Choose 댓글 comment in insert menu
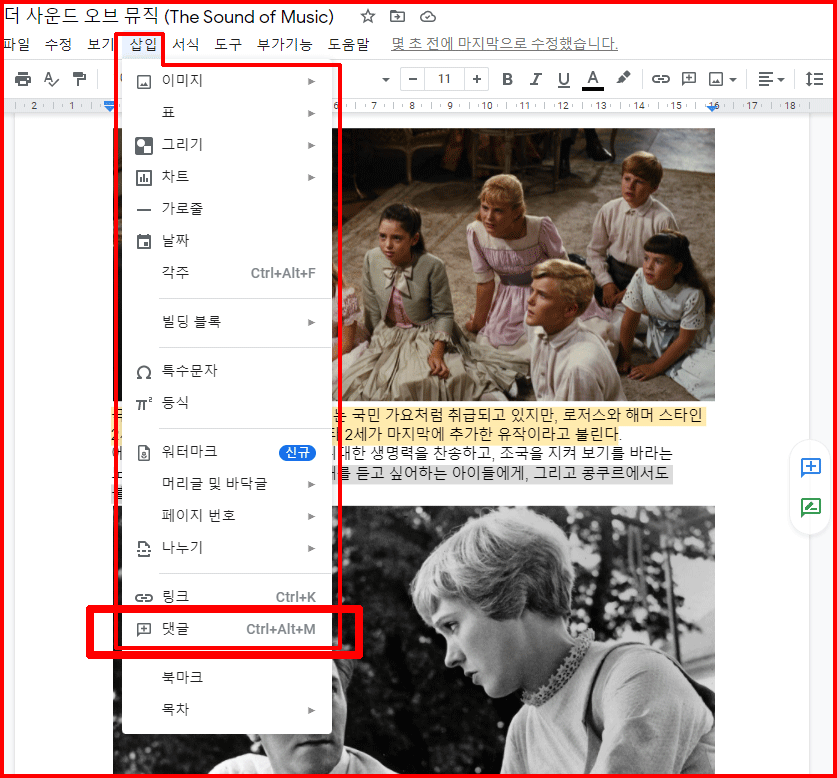This screenshot has height=778, width=837. (227, 629)
